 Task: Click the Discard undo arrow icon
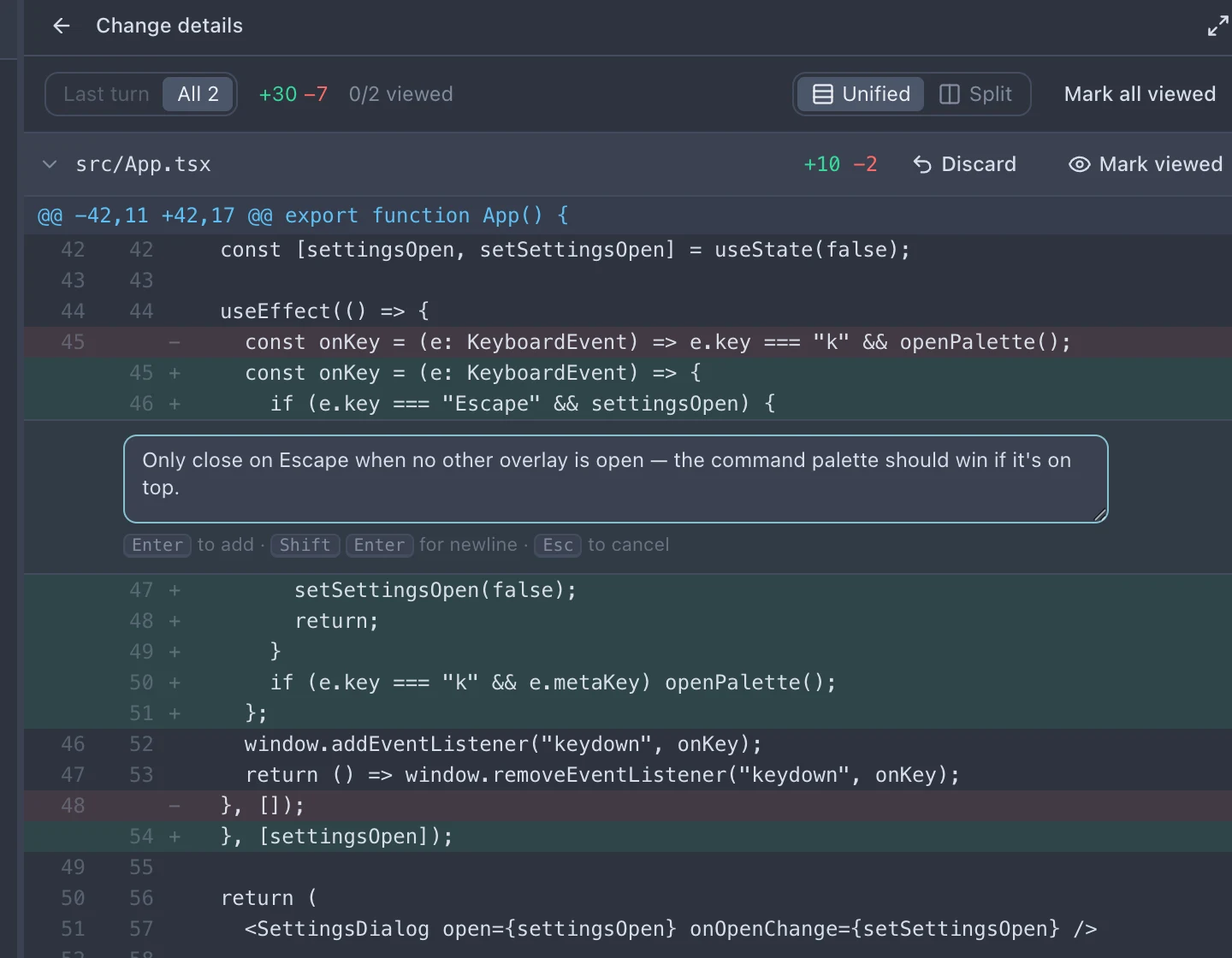(x=922, y=164)
